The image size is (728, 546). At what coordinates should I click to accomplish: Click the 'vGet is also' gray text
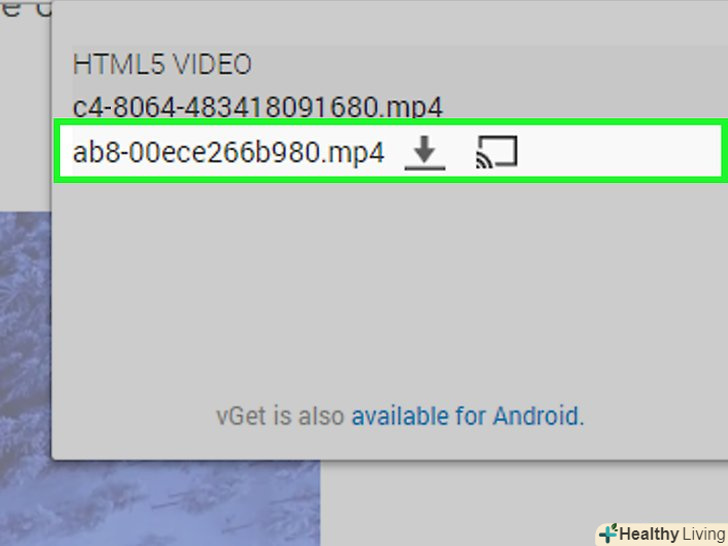point(280,416)
